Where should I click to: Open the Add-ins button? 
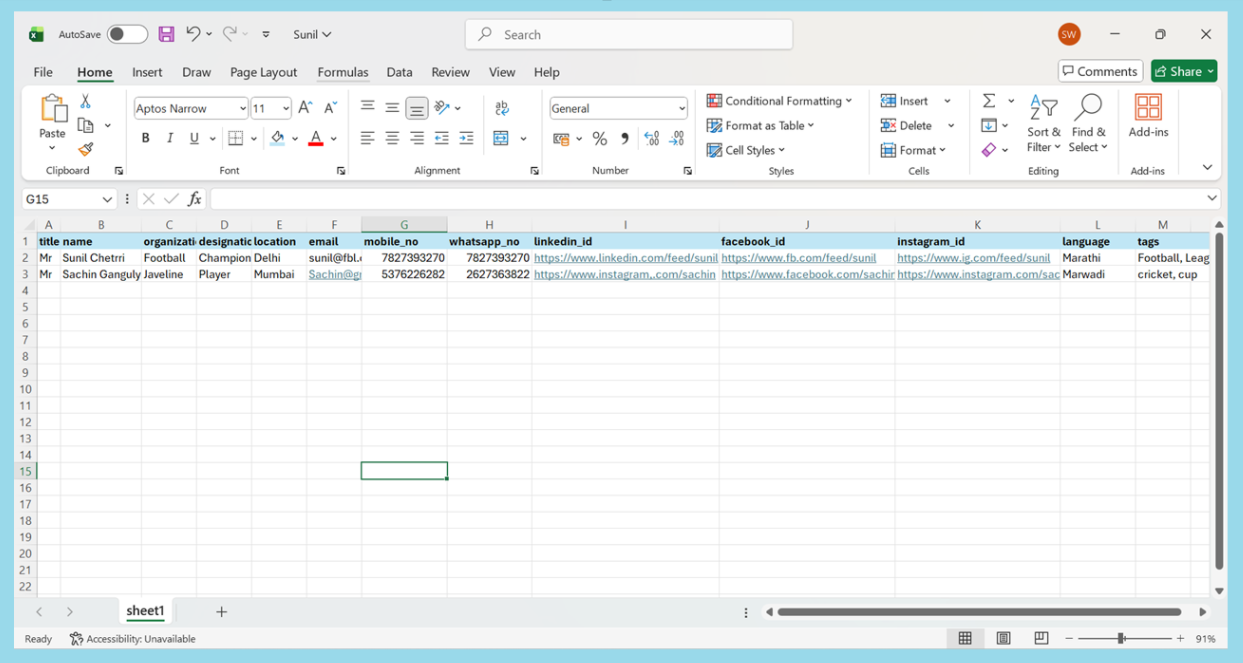click(x=1148, y=116)
